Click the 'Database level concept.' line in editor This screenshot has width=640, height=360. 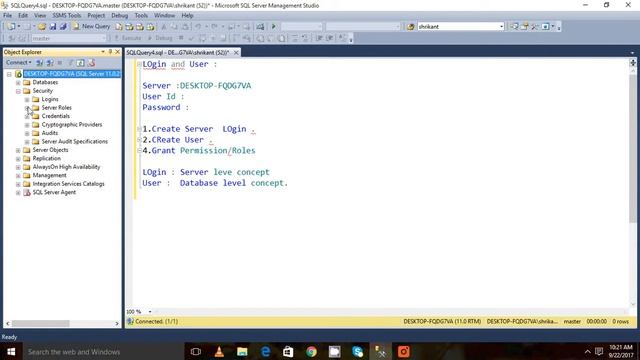pyautogui.click(x=234, y=183)
